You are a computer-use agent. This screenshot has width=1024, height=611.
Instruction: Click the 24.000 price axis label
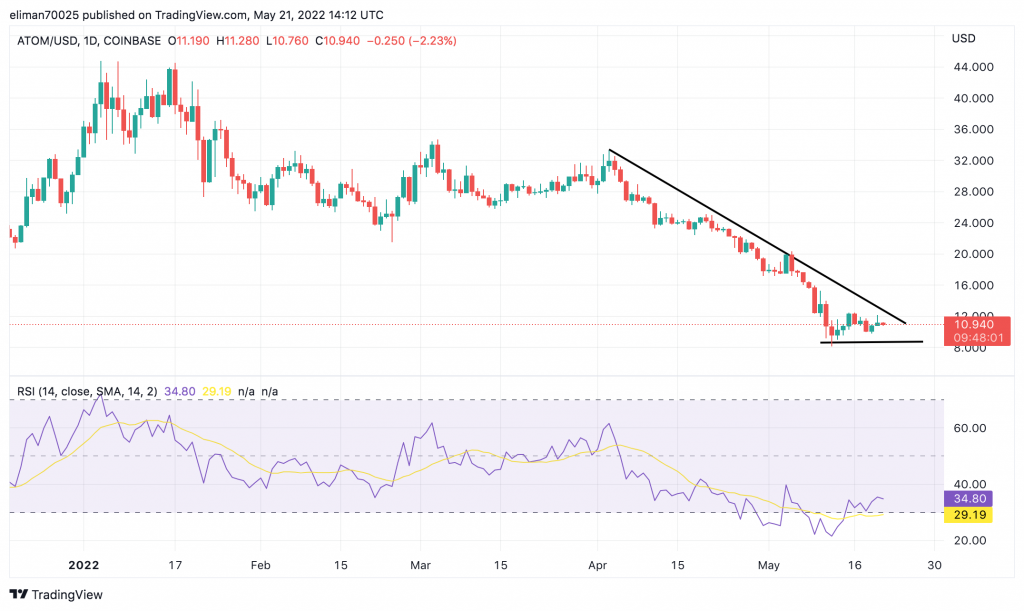click(974, 223)
